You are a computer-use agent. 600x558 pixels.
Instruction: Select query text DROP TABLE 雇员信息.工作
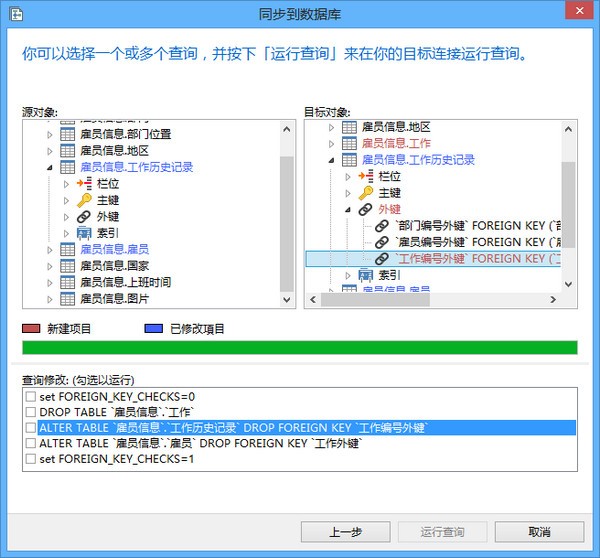pyautogui.click(x=117, y=412)
